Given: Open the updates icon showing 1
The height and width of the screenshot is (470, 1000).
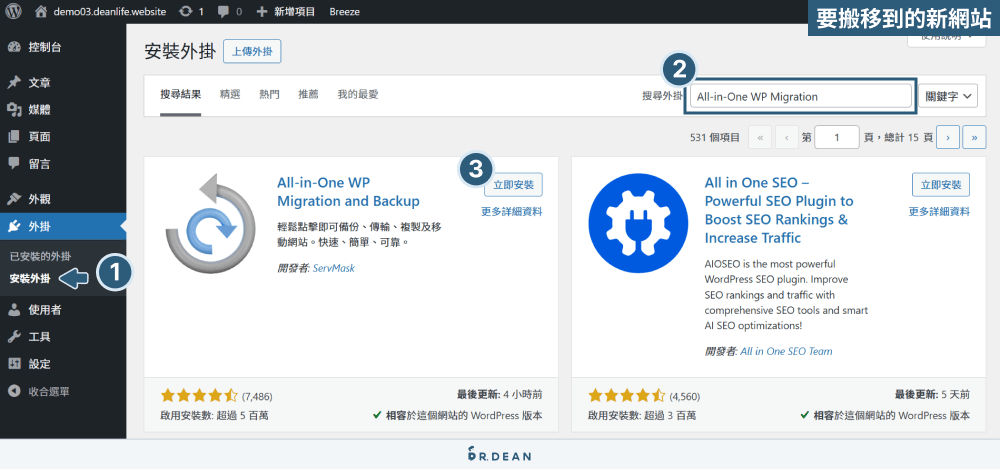Looking at the screenshot, I should (x=191, y=11).
